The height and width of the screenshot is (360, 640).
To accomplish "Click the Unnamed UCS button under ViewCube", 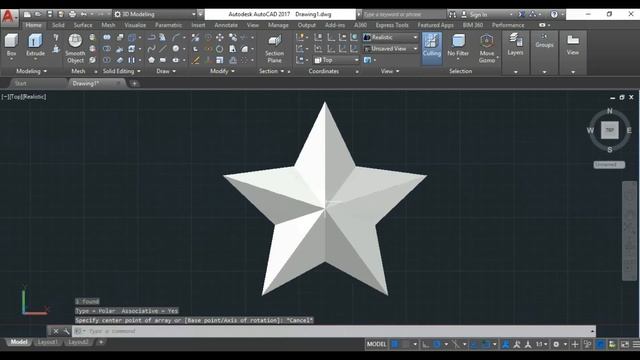I will (x=609, y=164).
